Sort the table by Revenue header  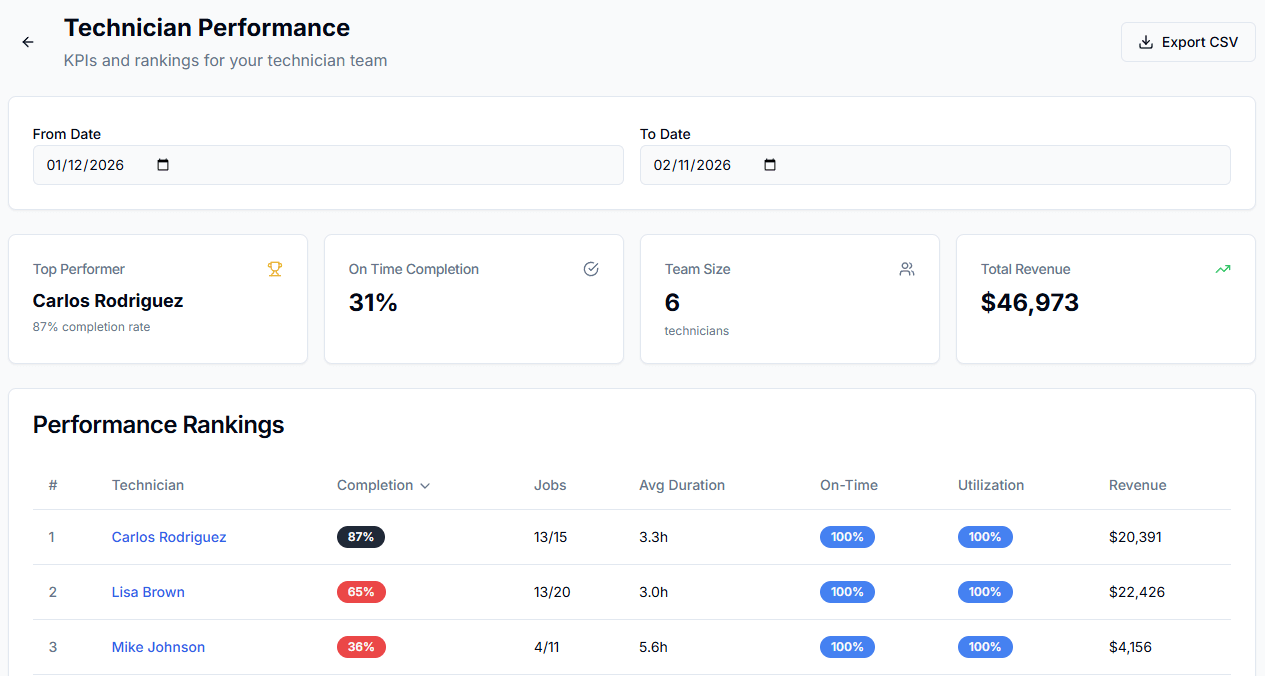tap(1137, 485)
